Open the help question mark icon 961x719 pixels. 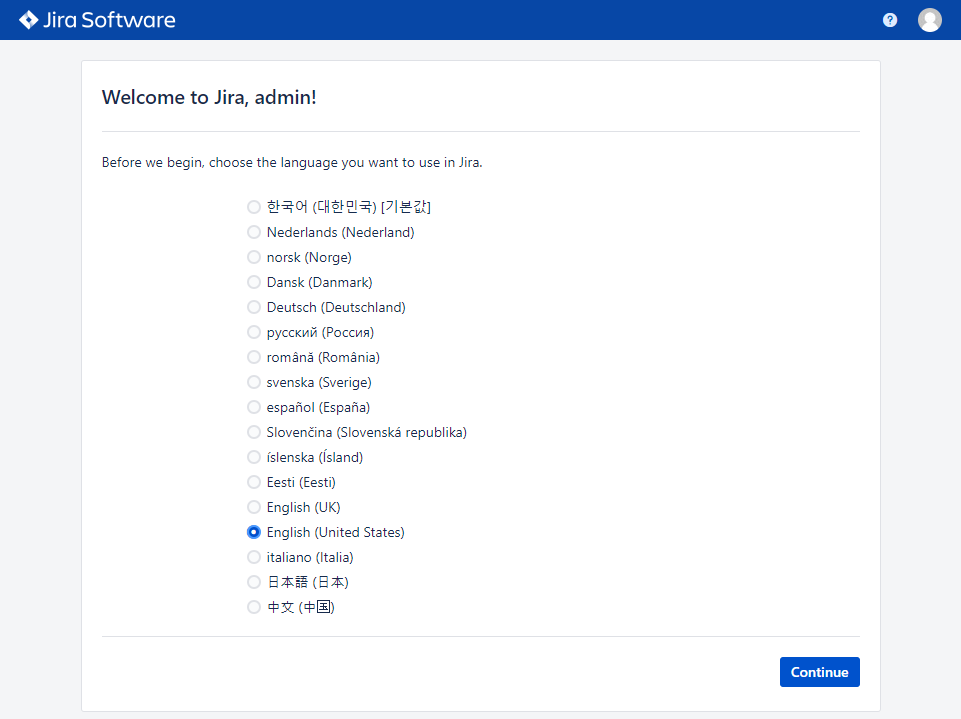coord(890,20)
